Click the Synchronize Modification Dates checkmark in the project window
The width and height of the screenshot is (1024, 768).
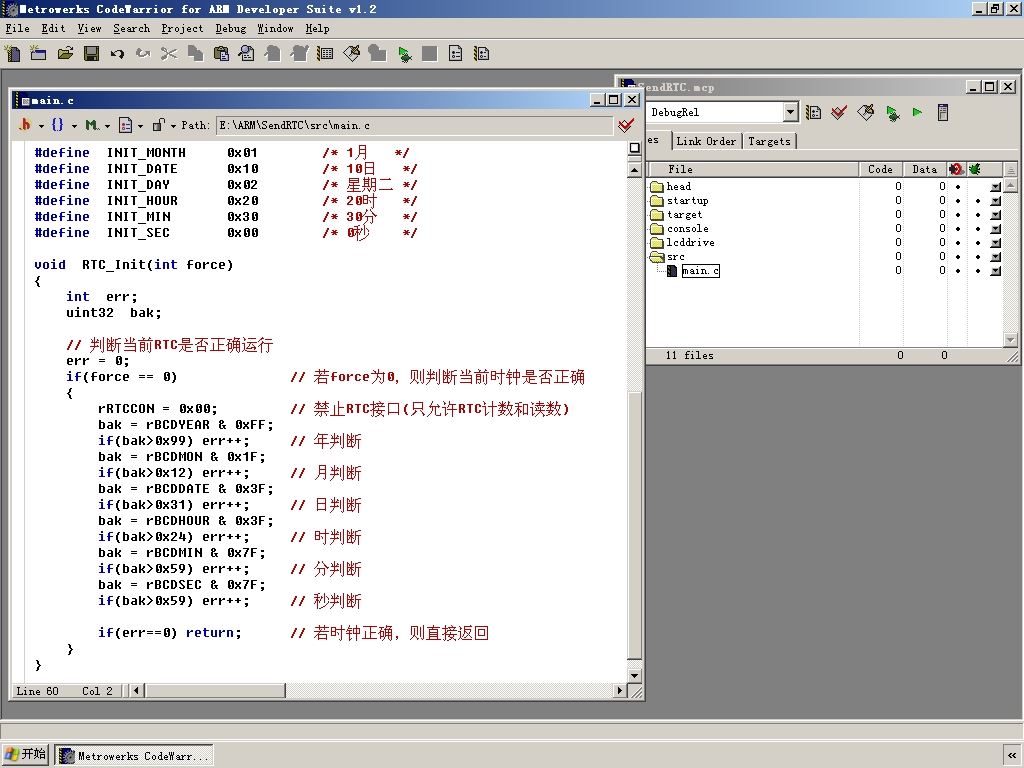[x=839, y=112]
